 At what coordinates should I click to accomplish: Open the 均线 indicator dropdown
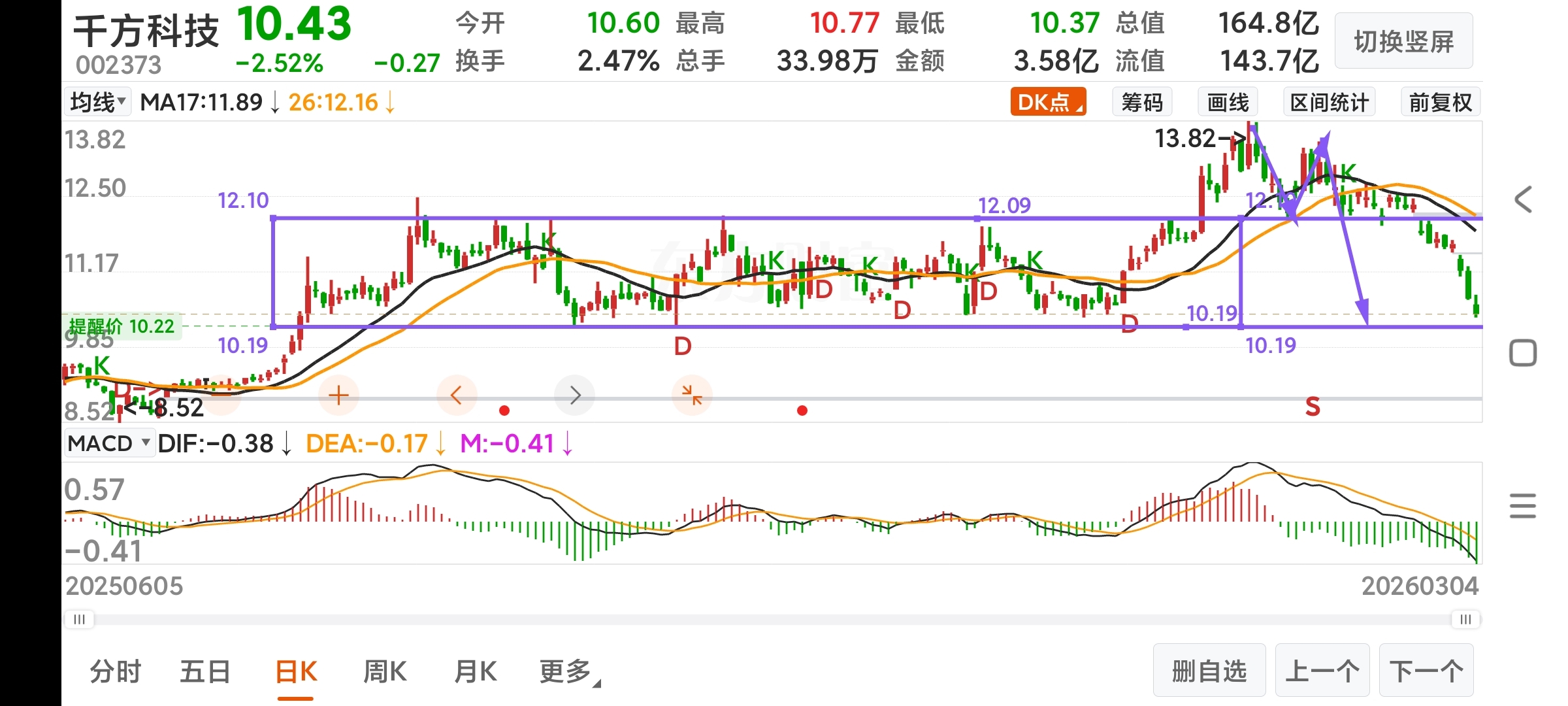tap(98, 103)
